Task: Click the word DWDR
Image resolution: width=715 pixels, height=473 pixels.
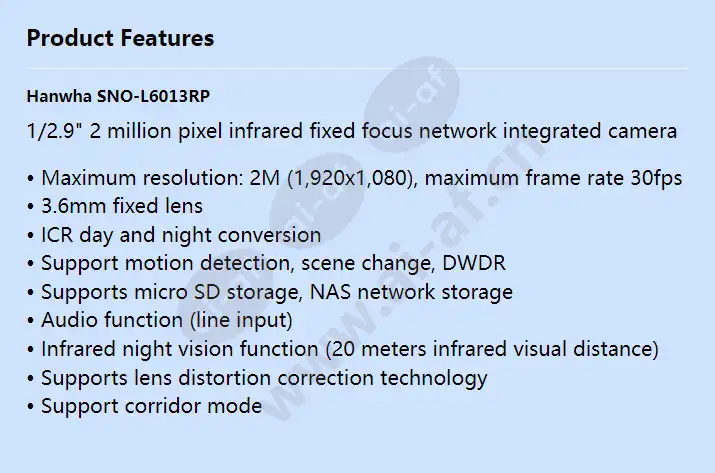Action: coord(474,263)
